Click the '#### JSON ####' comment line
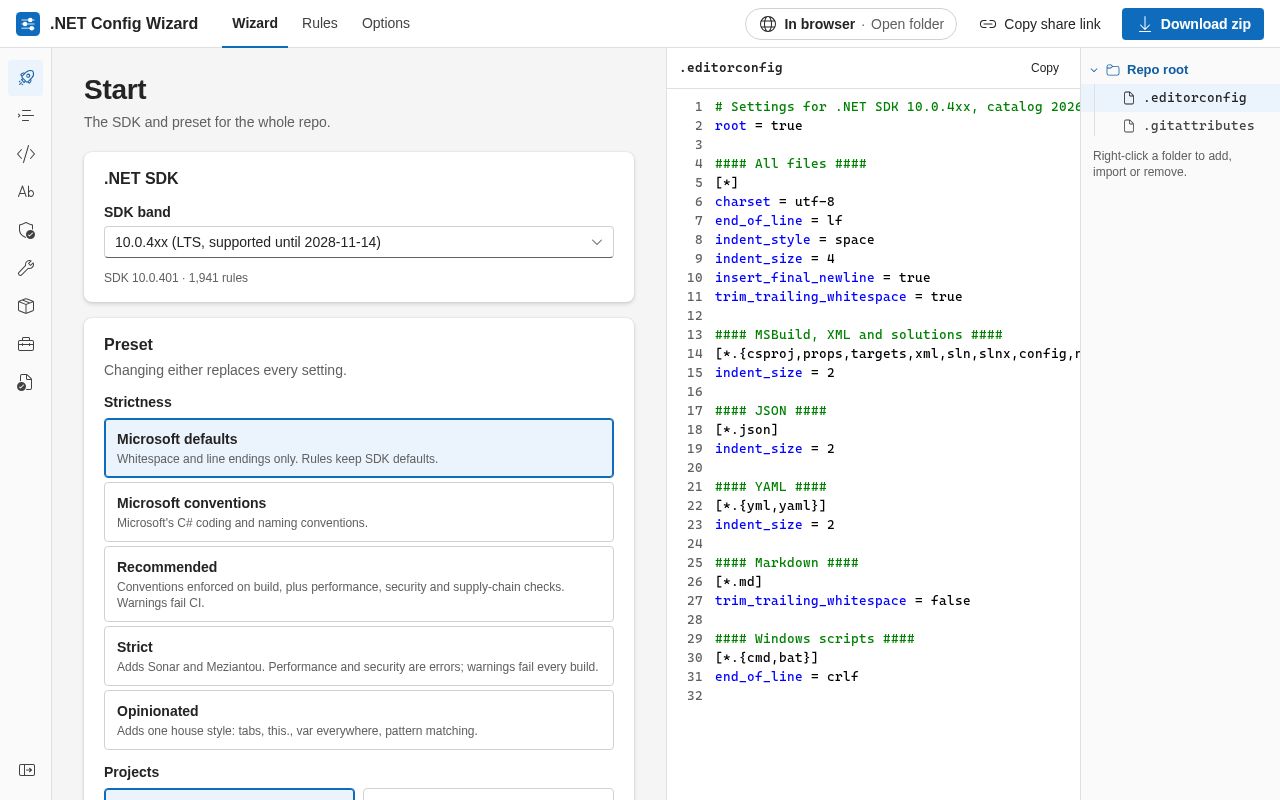Viewport: 1280px width, 800px height. (x=771, y=411)
